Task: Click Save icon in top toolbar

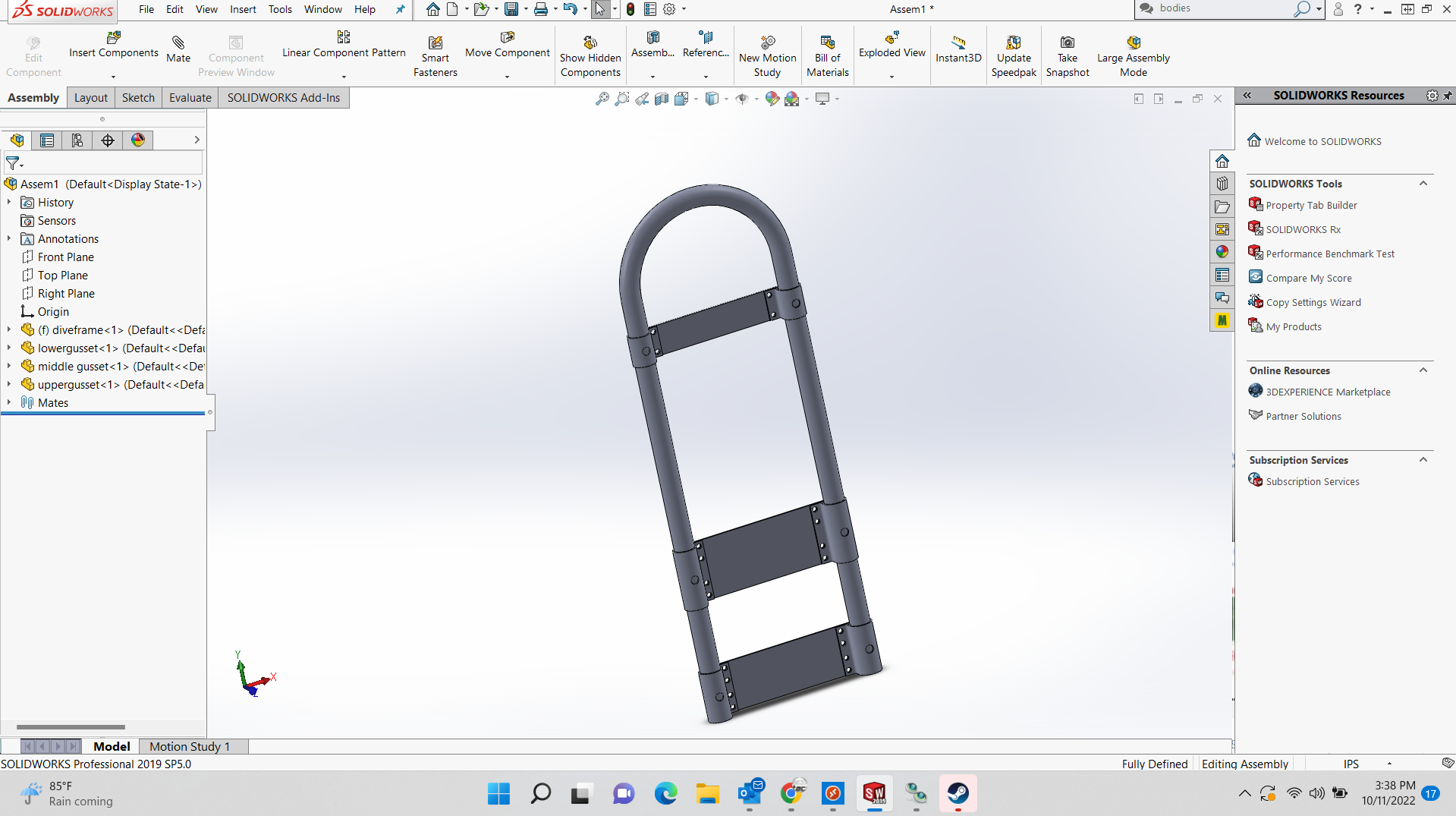Action: coord(511,9)
